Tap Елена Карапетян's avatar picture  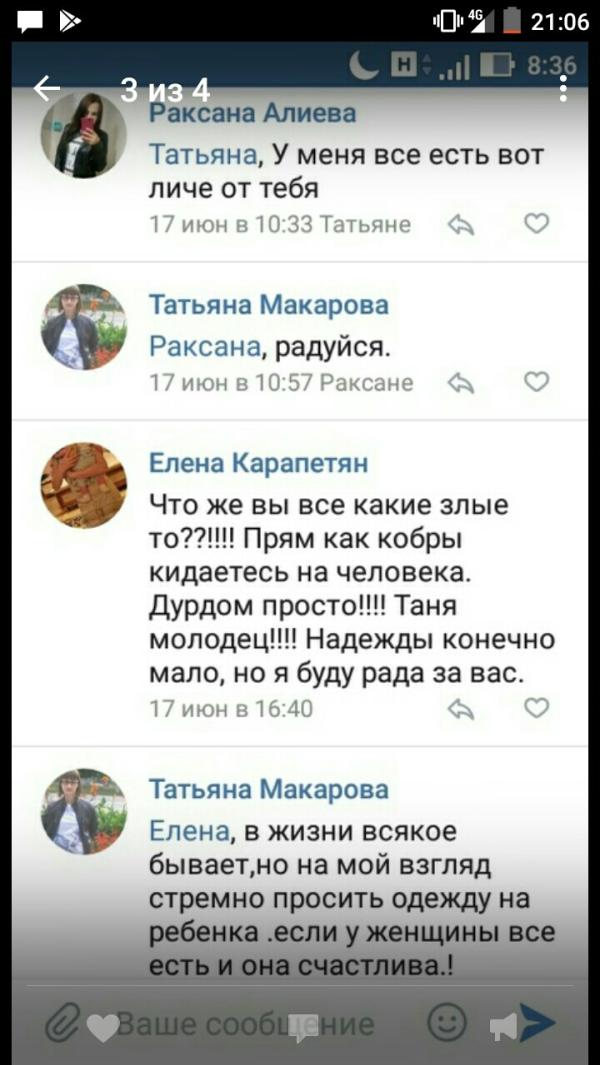pyautogui.click(x=84, y=486)
